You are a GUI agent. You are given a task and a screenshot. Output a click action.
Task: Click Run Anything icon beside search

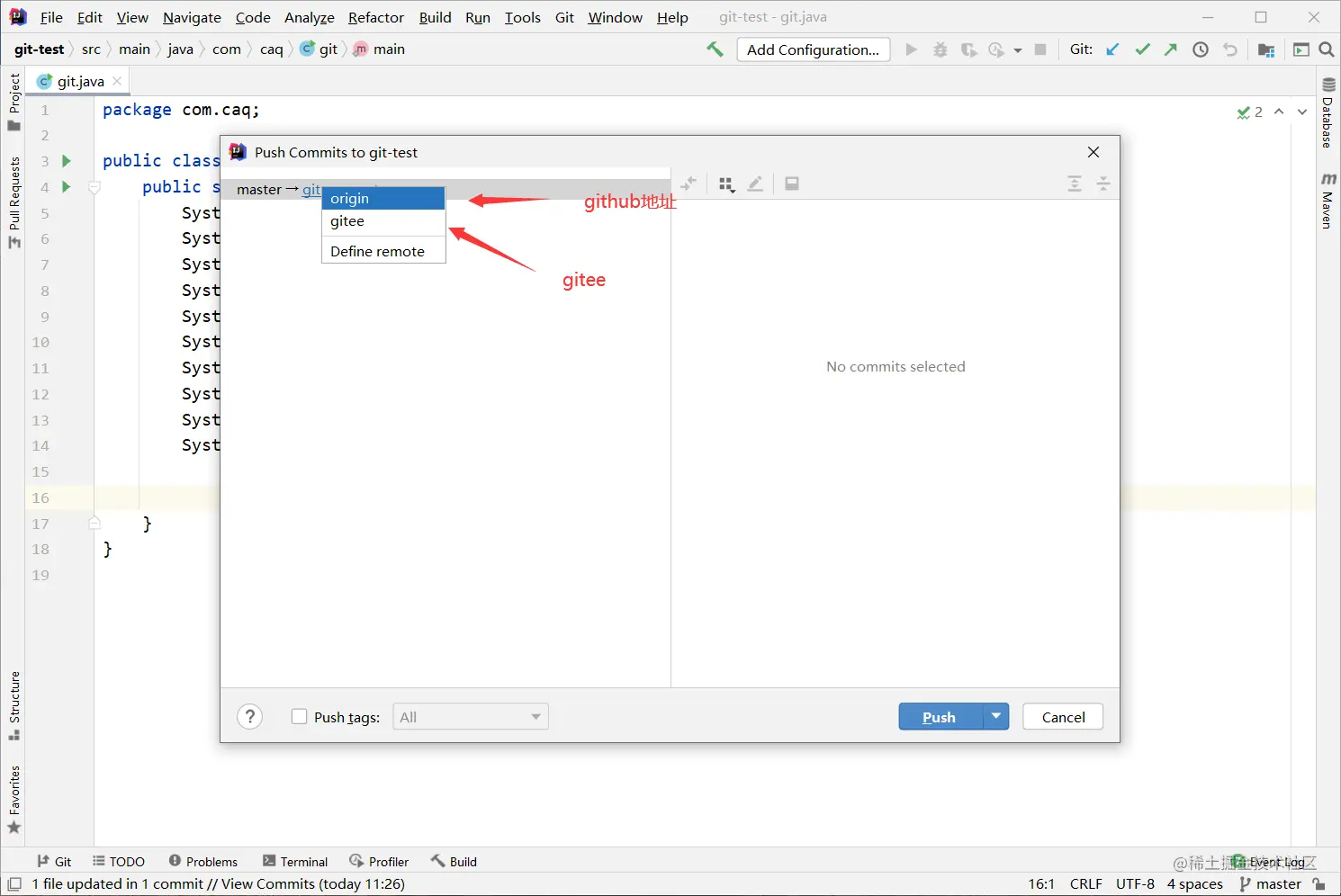pyautogui.click(x=1300, y=49)
